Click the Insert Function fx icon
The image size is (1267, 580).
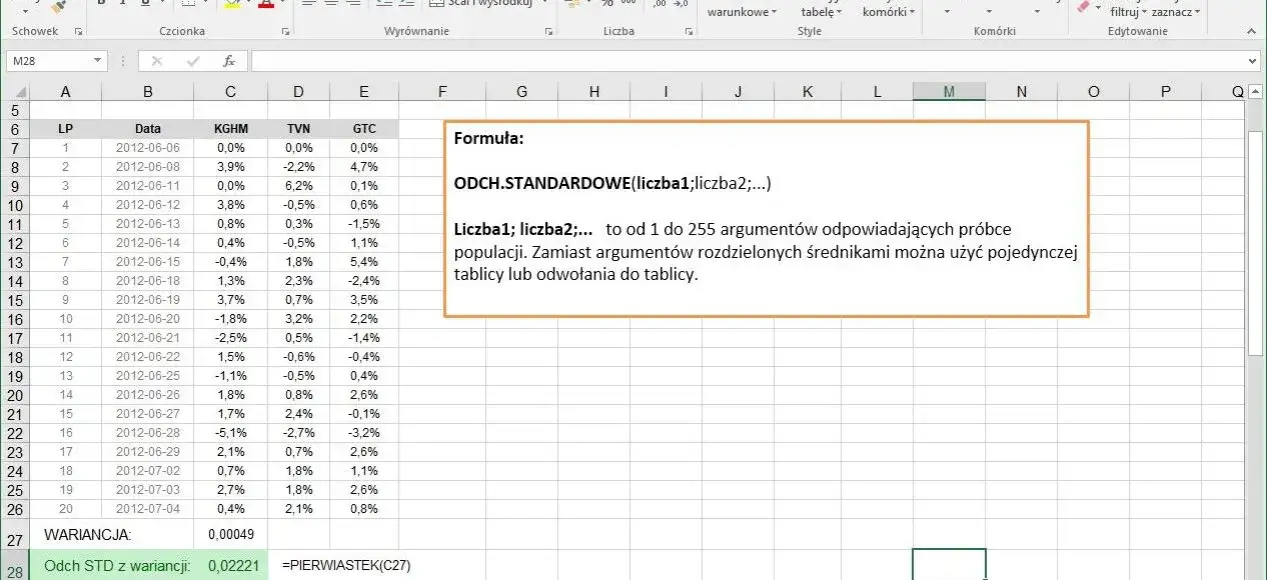[x=228, y=61]
